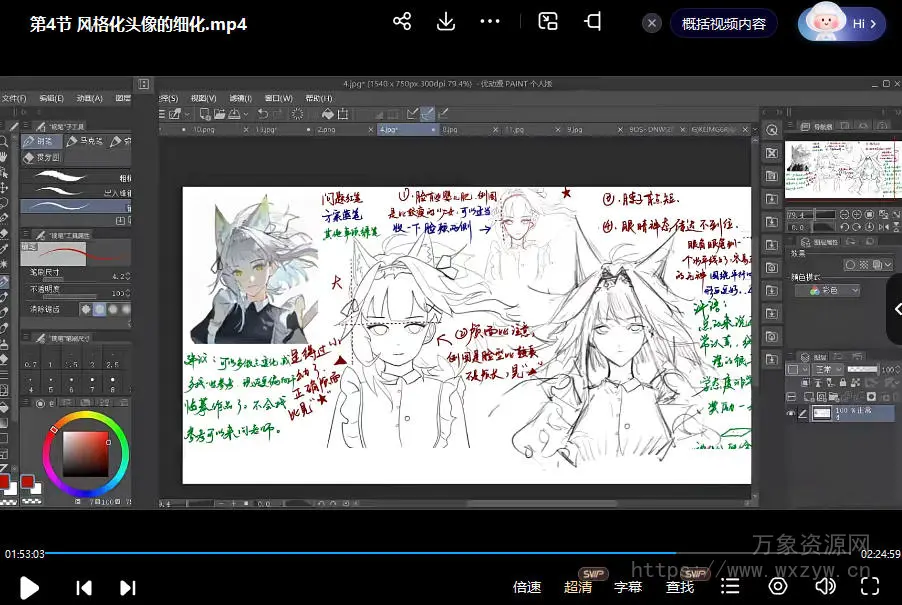Play the video

tap(29, 587)
